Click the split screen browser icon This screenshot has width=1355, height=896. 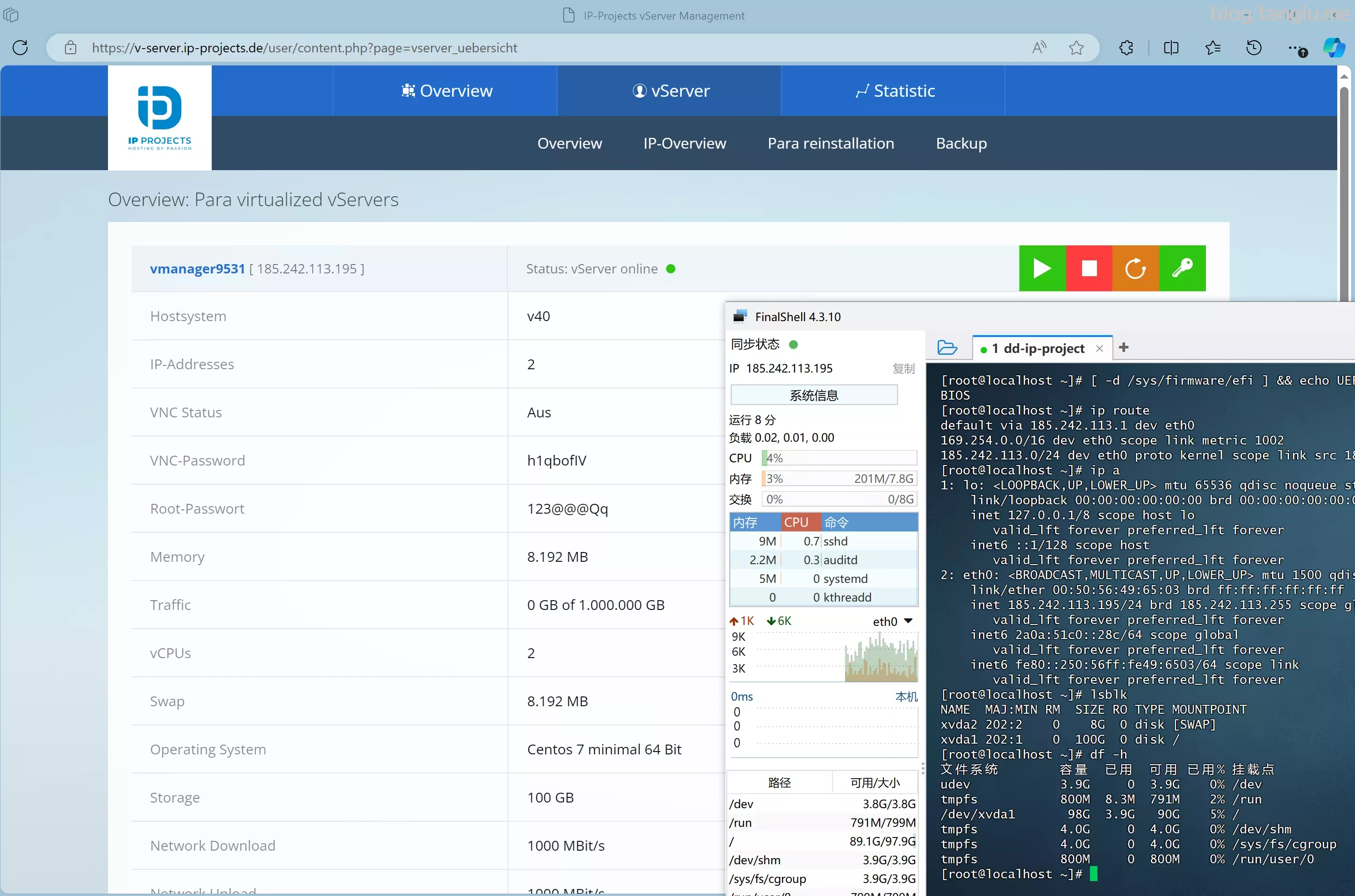point(1171,48)
